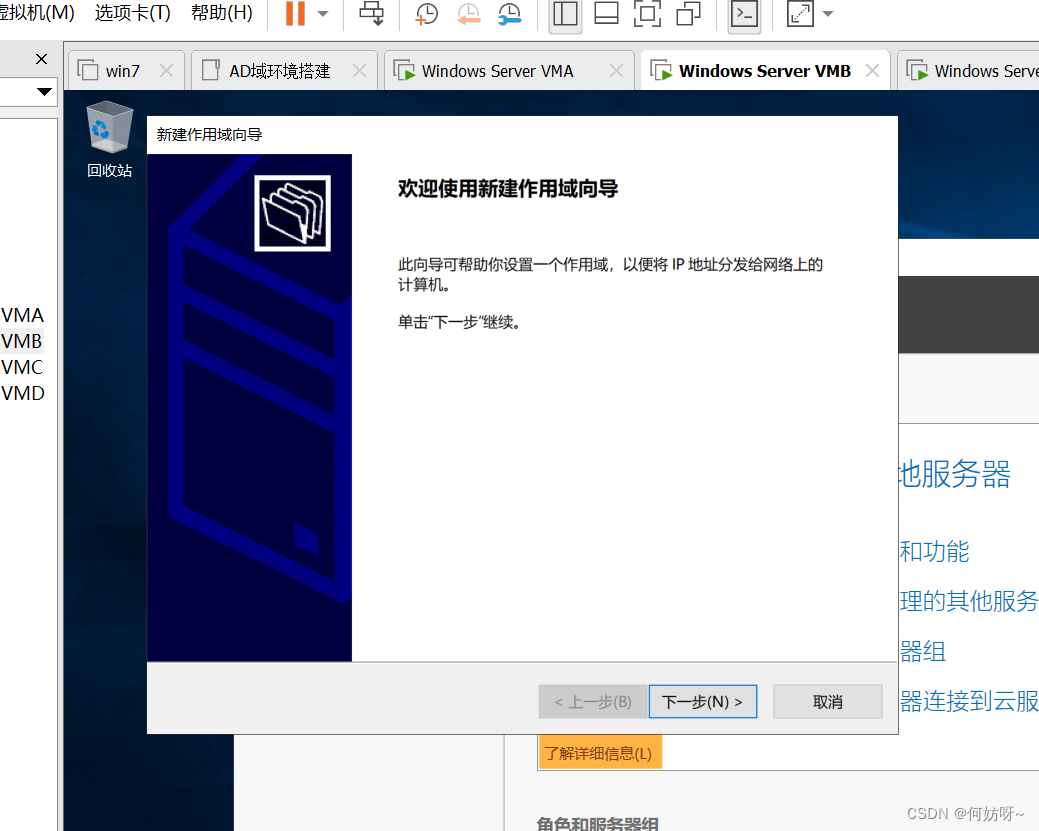This screenshot has height=831, width=1039.
Task: Click 取消 button in the wizard
Action: (x=828, y=702)
